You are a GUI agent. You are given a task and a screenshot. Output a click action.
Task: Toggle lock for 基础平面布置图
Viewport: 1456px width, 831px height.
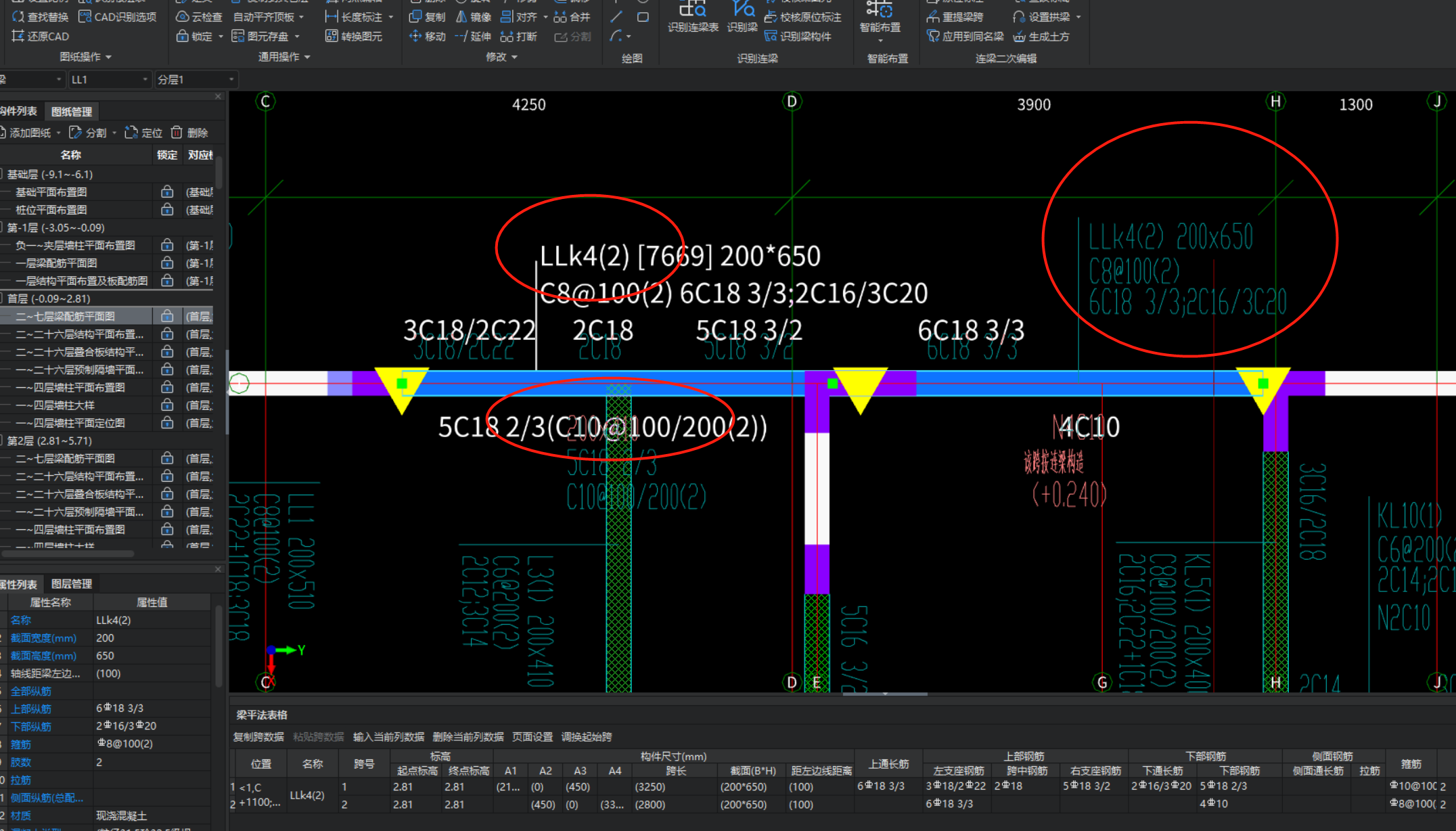[x=167, y=192]
